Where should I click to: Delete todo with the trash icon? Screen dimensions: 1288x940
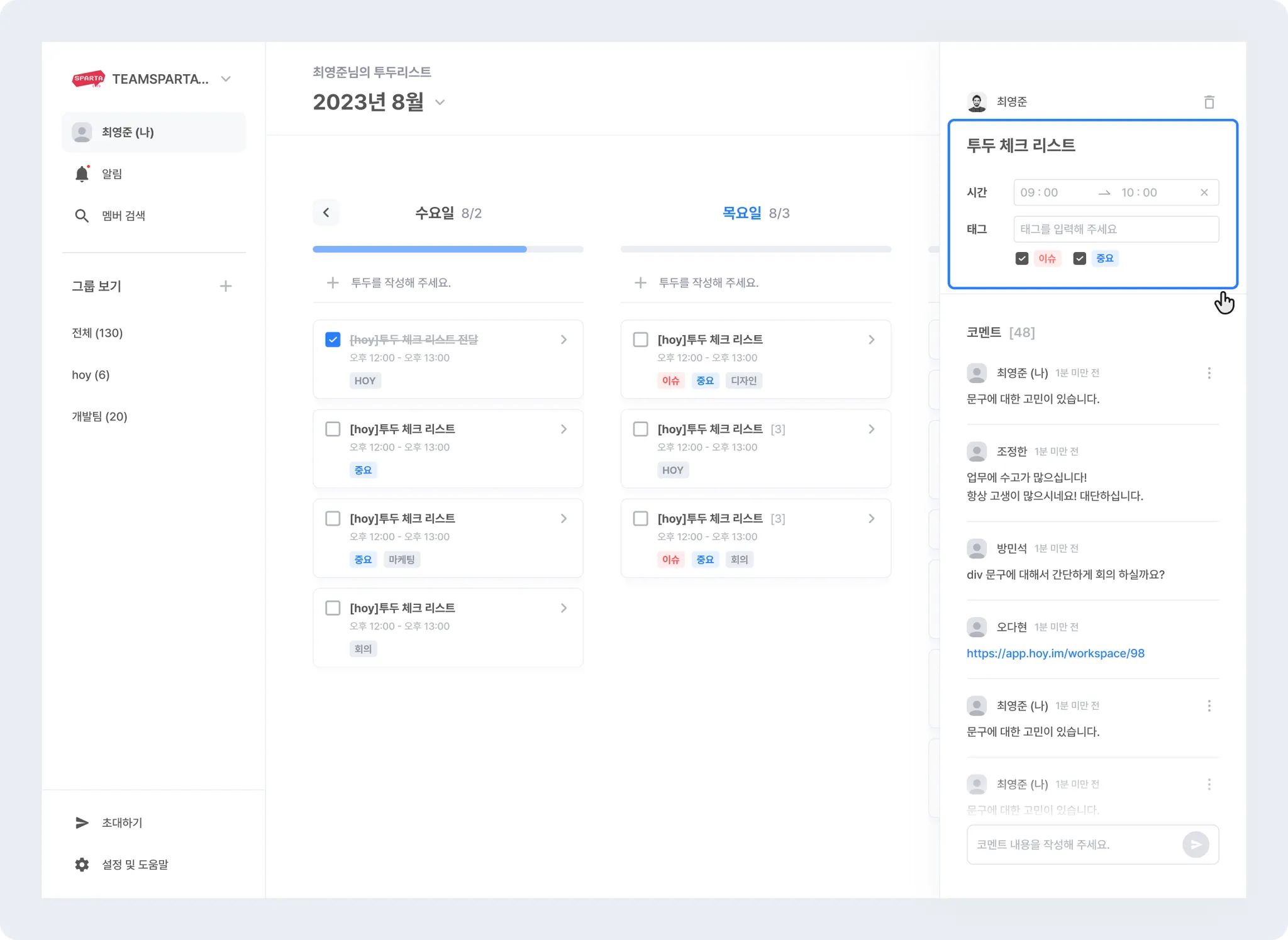(1209, 102)
